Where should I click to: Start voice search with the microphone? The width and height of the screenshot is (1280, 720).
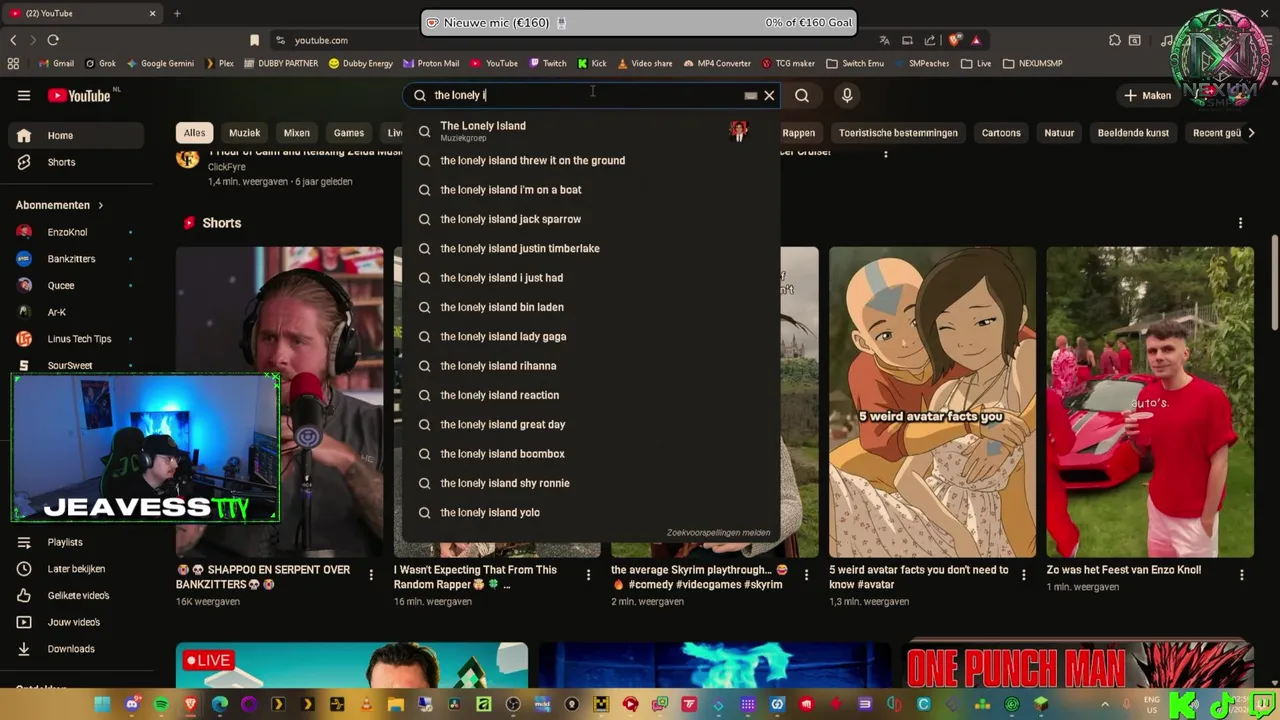pos(847,95)
